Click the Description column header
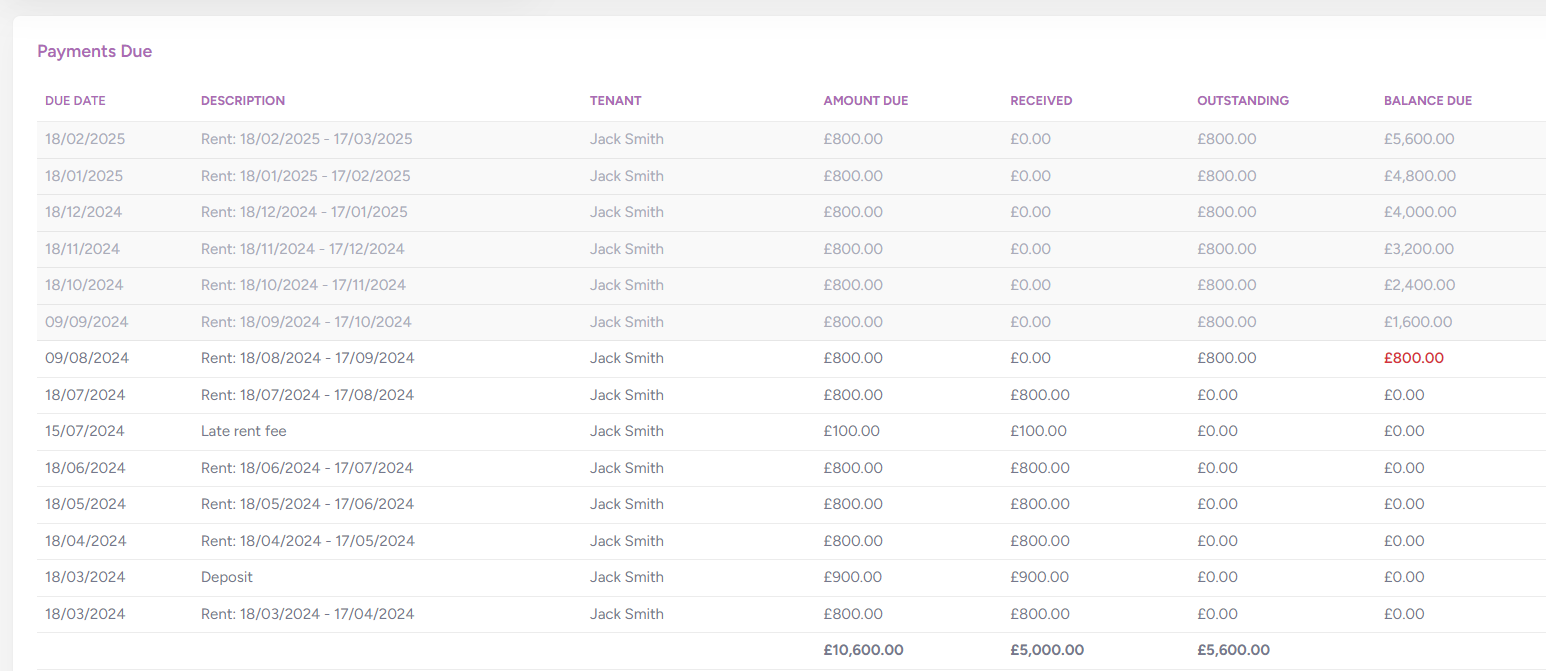This screenshot has width=1546, height=671. [243, 101]
